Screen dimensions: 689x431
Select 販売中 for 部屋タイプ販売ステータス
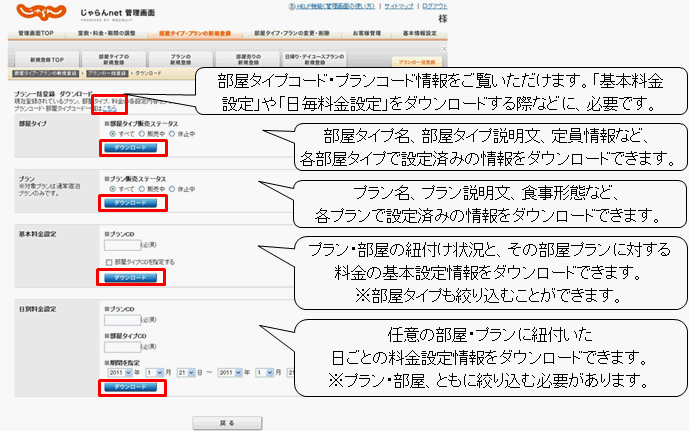point(141,134)
